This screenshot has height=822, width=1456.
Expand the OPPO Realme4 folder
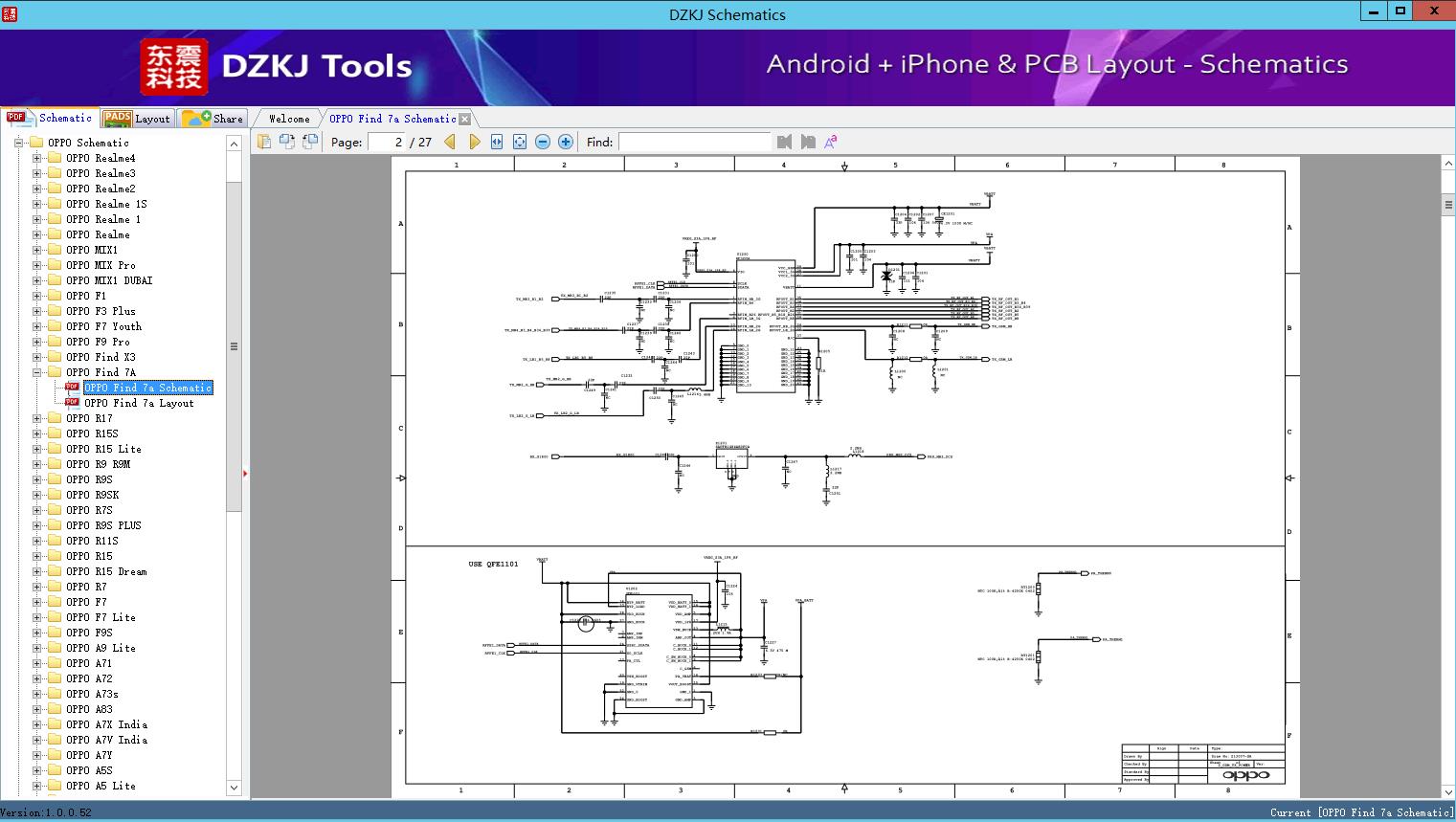(x=36, y=158)
